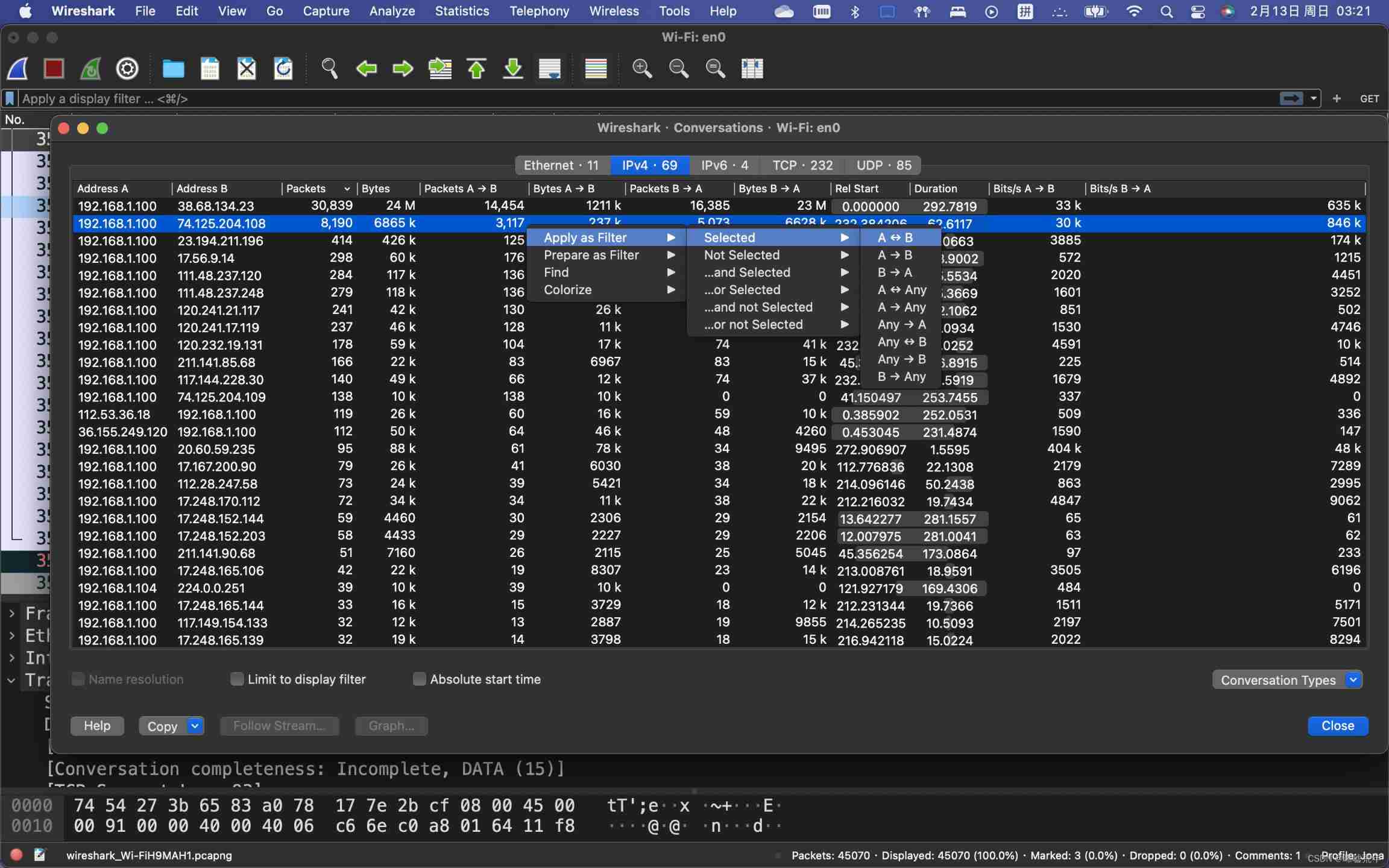Close this capture file icon
This screenshot has height=868, width=1389.
coord(247,69)
